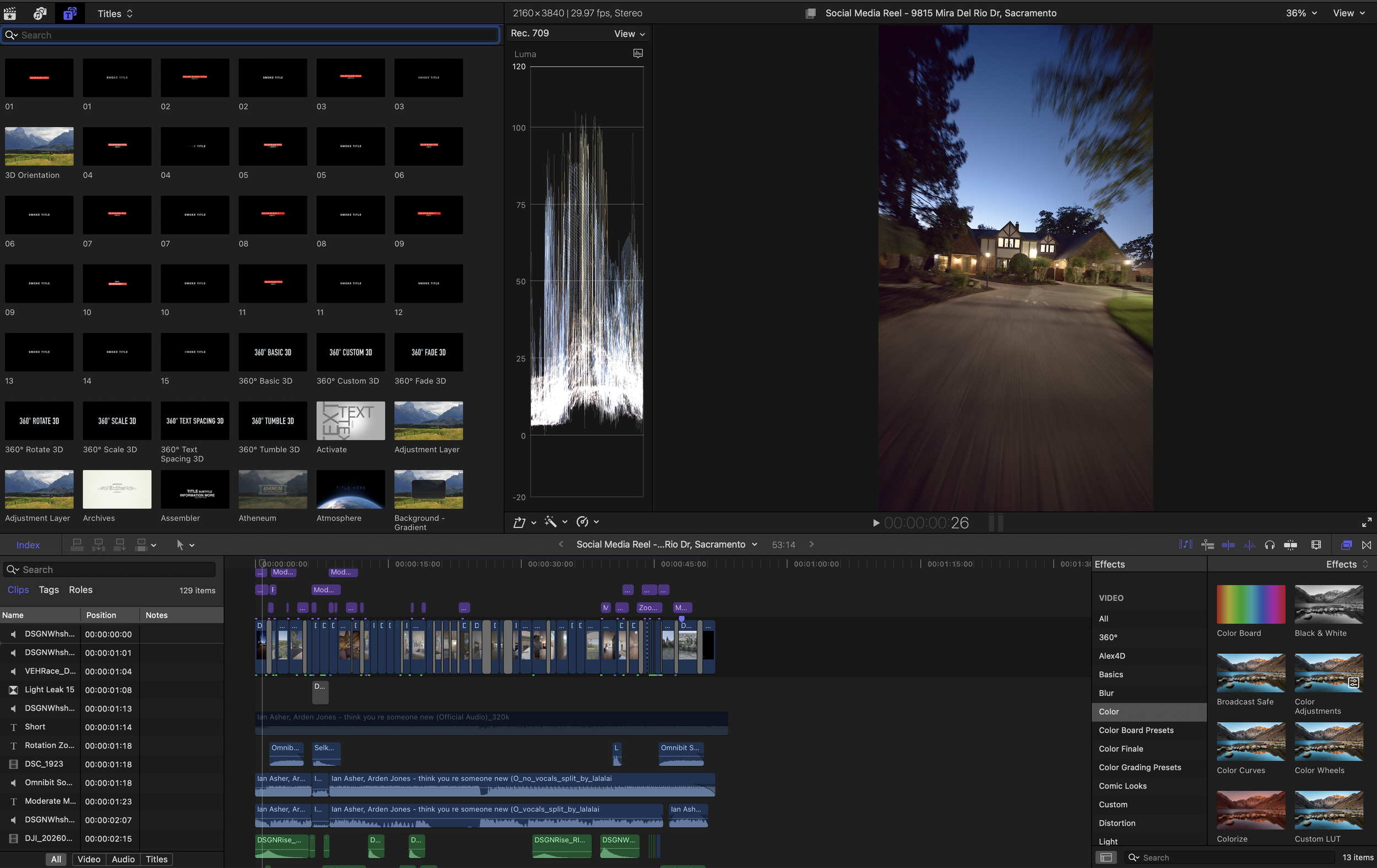
Task: Open the viewer View dropdown
Action: (1348, 13)
